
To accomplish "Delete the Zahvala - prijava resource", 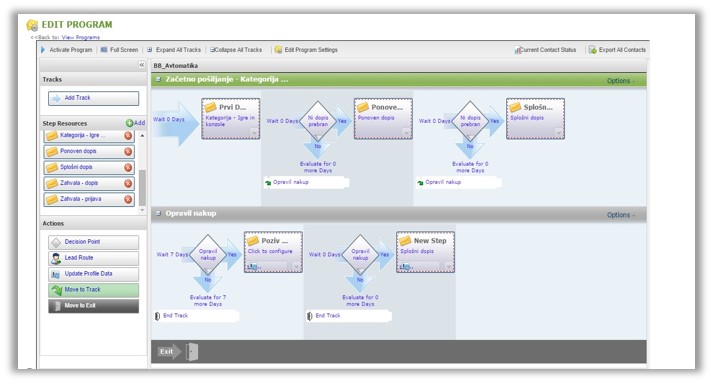I will click(128, 199).
